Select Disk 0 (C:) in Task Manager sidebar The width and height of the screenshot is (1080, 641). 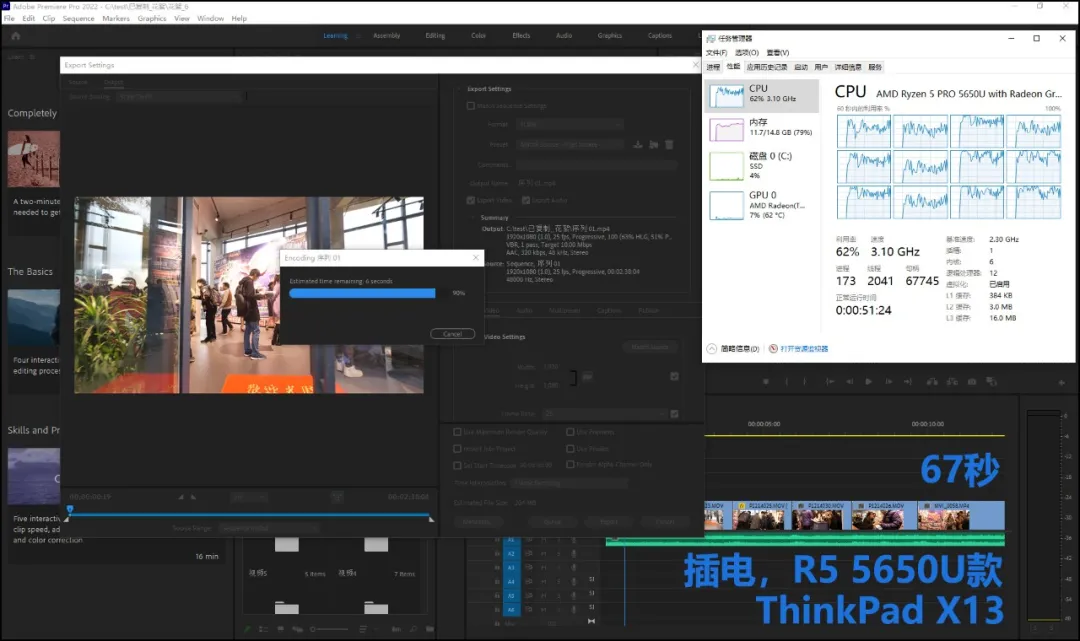[762, 166]
